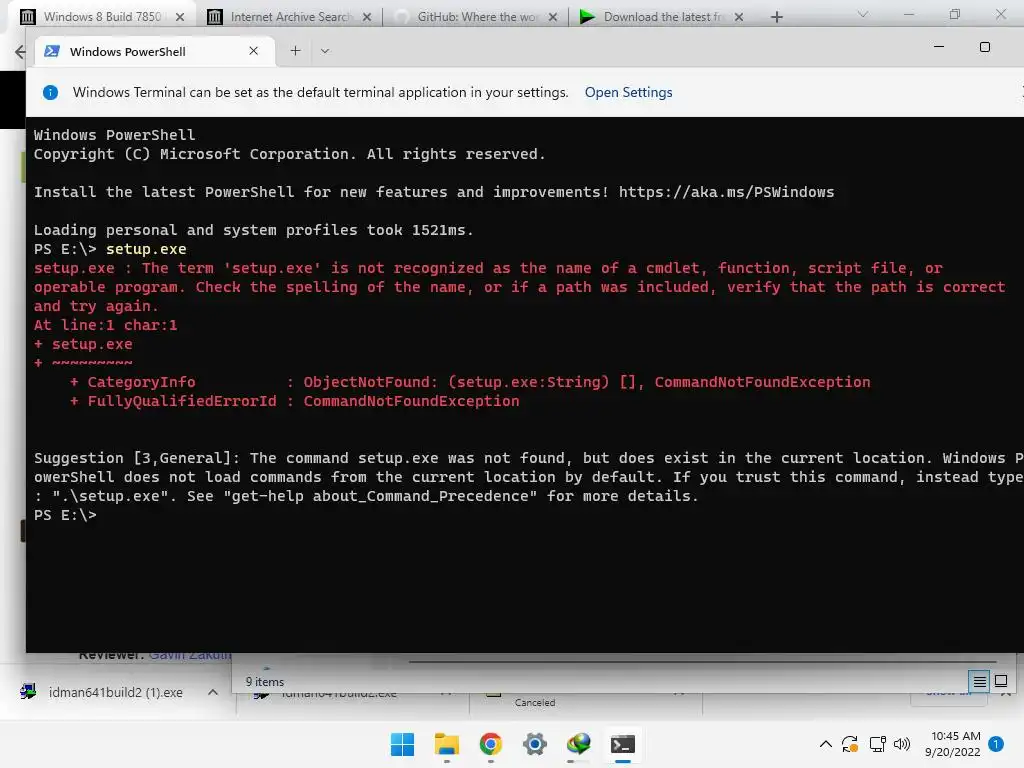Click the 'Suggestion [3,General]' line
1024x768 pixels.
[528, 458]
